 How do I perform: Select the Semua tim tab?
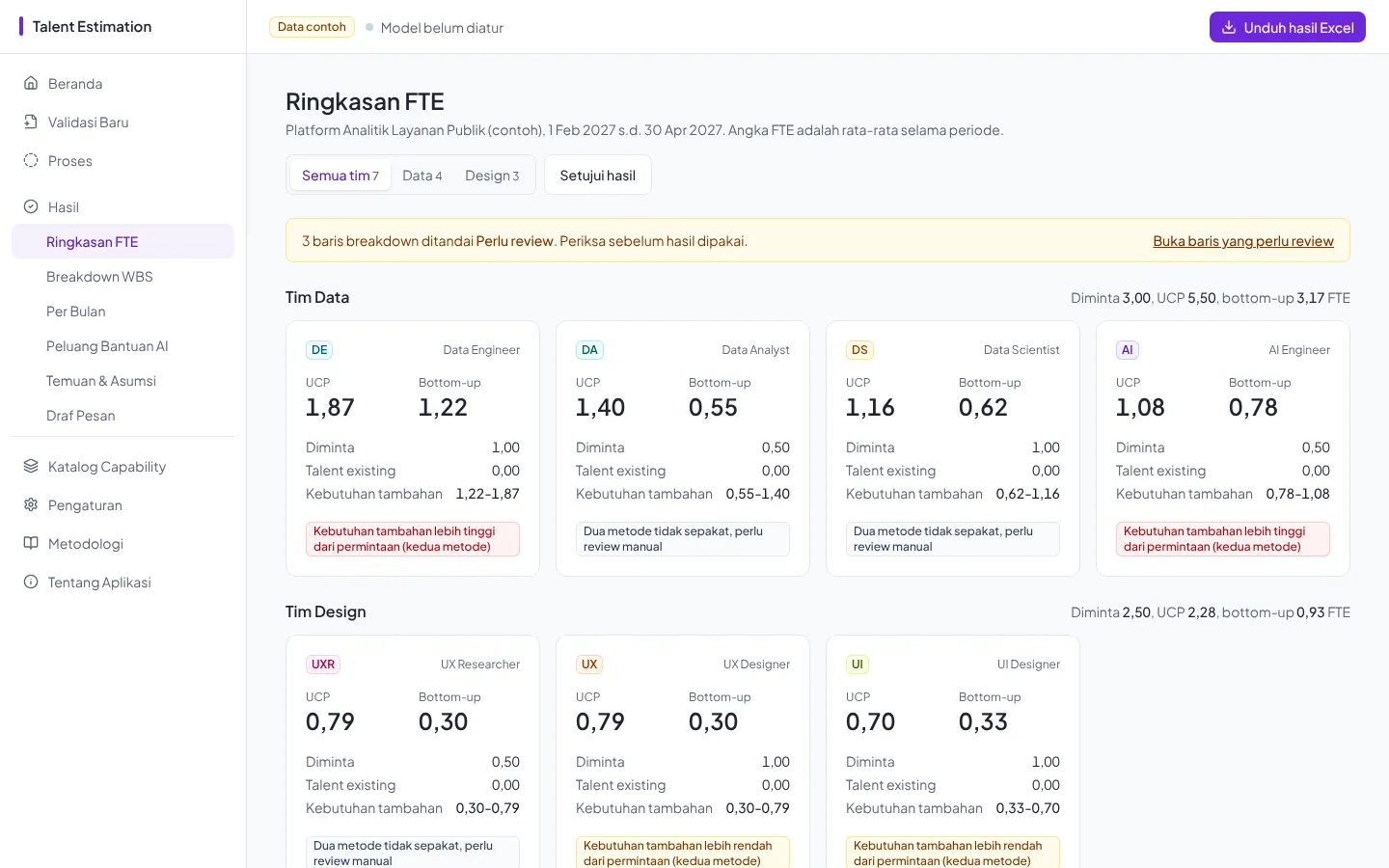point(340,175)
